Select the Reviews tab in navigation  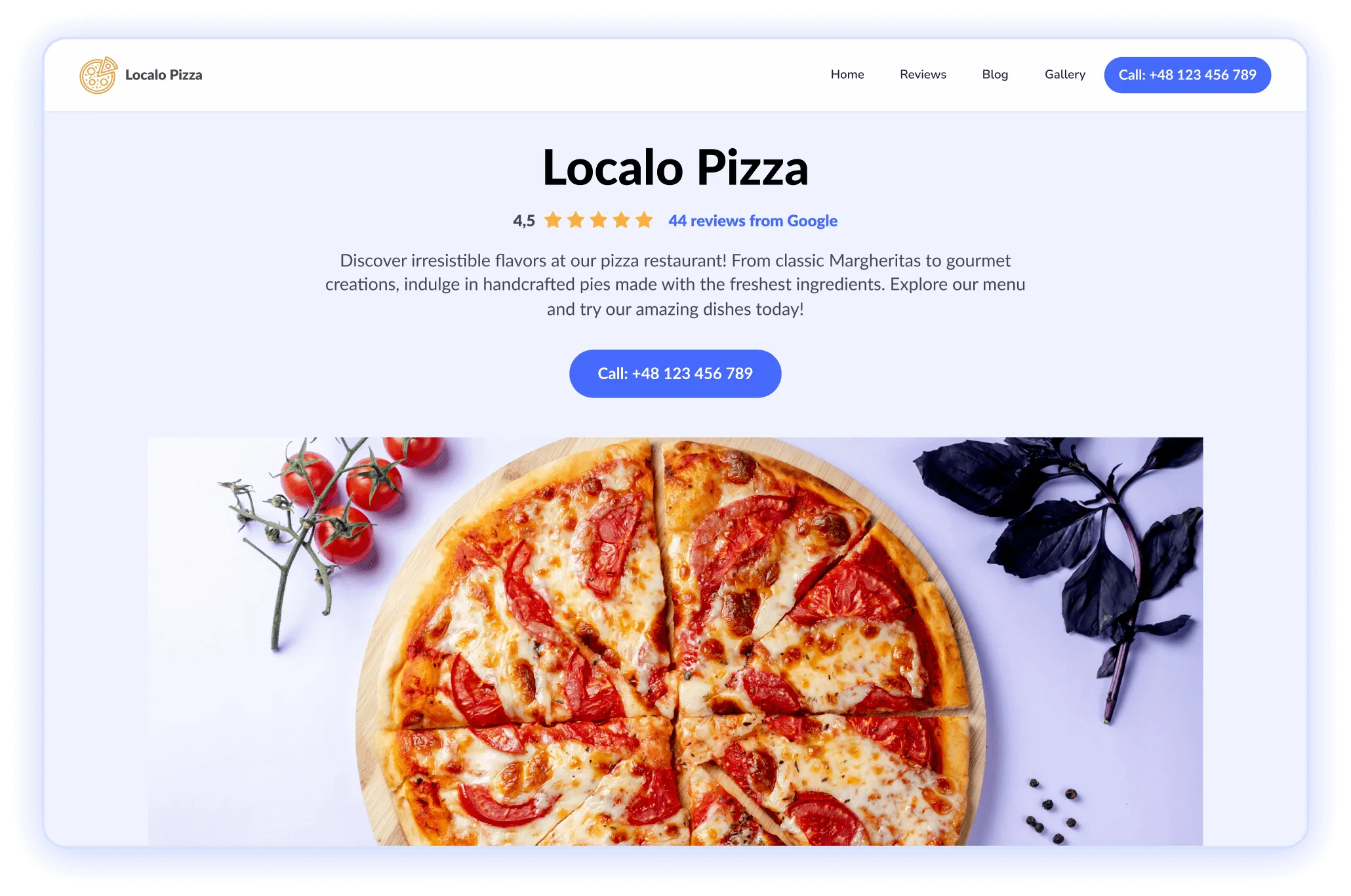(x=920, y=74)
